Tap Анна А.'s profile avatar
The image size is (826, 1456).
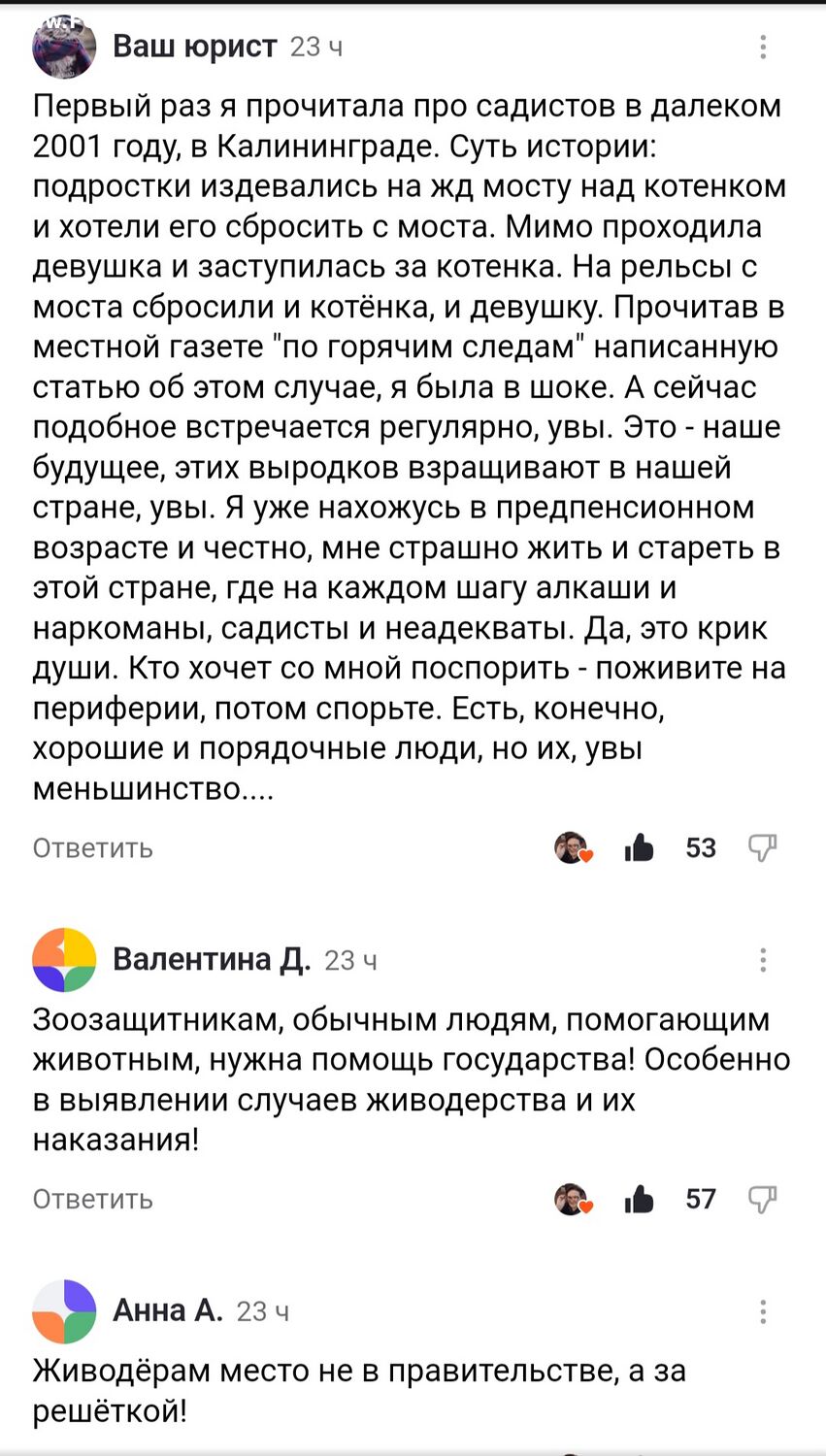click(x=64, y=1311)
